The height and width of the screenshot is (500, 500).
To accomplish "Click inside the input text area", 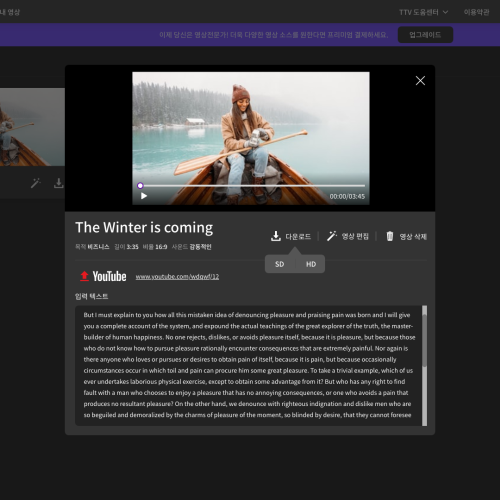I will pyautogui.click(x=248, y=365).
